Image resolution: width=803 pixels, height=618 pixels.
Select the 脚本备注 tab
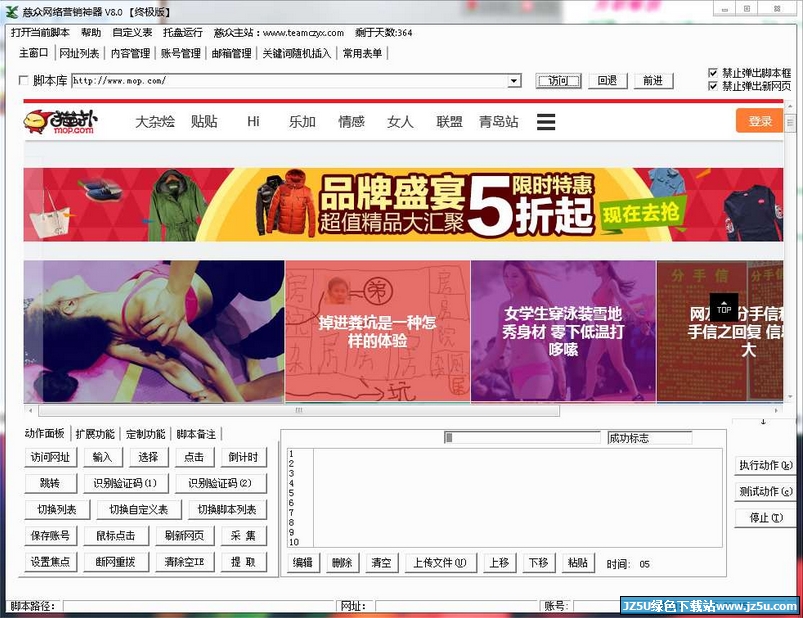pyautogui.click(x=196, y=434)
